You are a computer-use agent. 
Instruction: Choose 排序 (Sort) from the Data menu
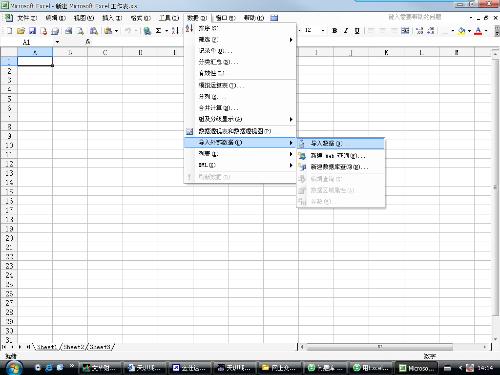(240, 28)
